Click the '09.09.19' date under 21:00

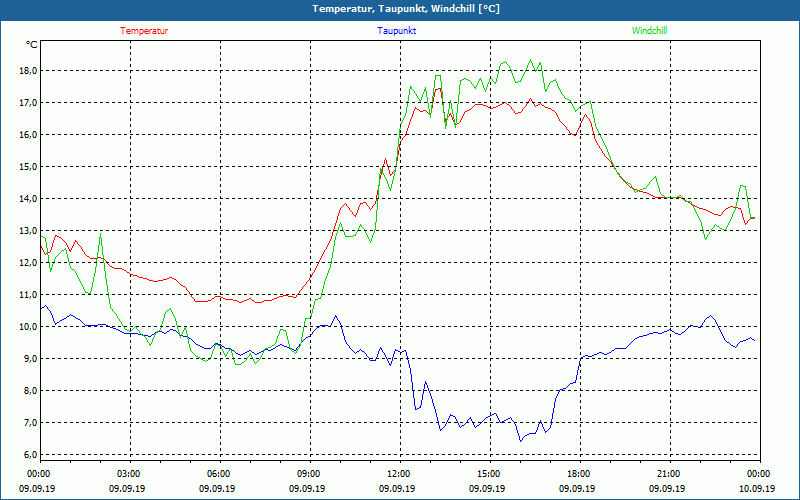point(667,488)
